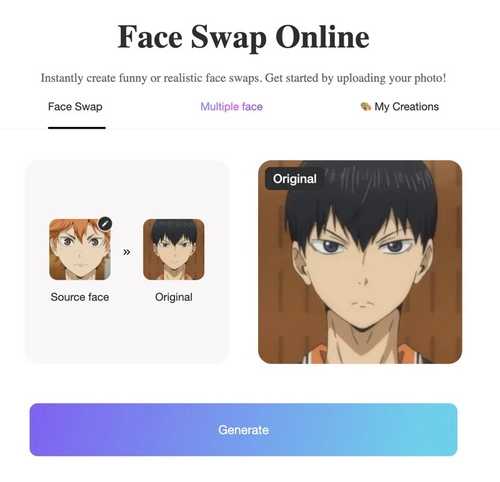The height and width of the screenshot is (482, 500).
Task: Open the Multiple face tab
Action: pos(231,107)
